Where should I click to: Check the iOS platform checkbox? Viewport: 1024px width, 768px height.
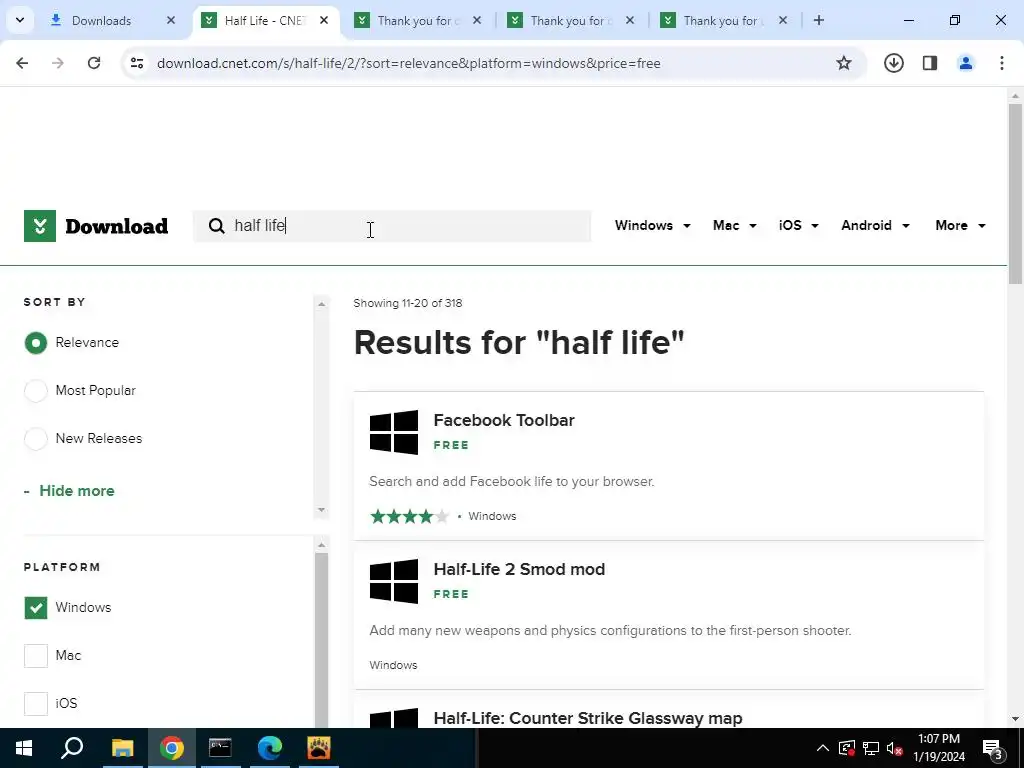click(x=36, y=703)
